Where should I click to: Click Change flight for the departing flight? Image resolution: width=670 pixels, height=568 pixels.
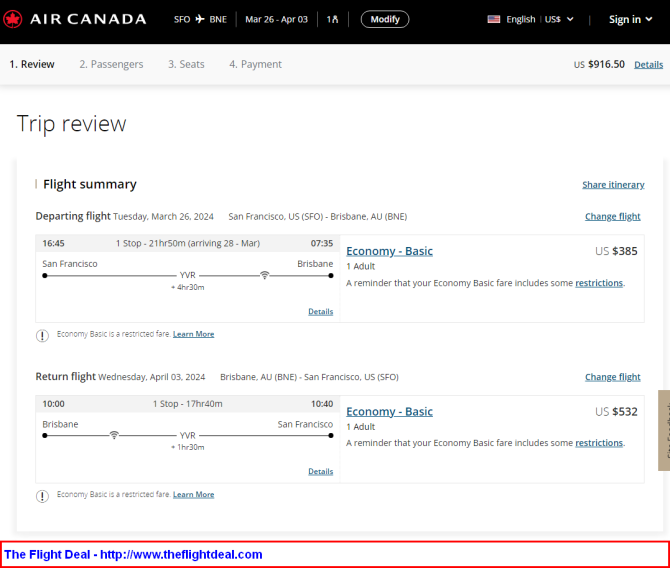612,216
